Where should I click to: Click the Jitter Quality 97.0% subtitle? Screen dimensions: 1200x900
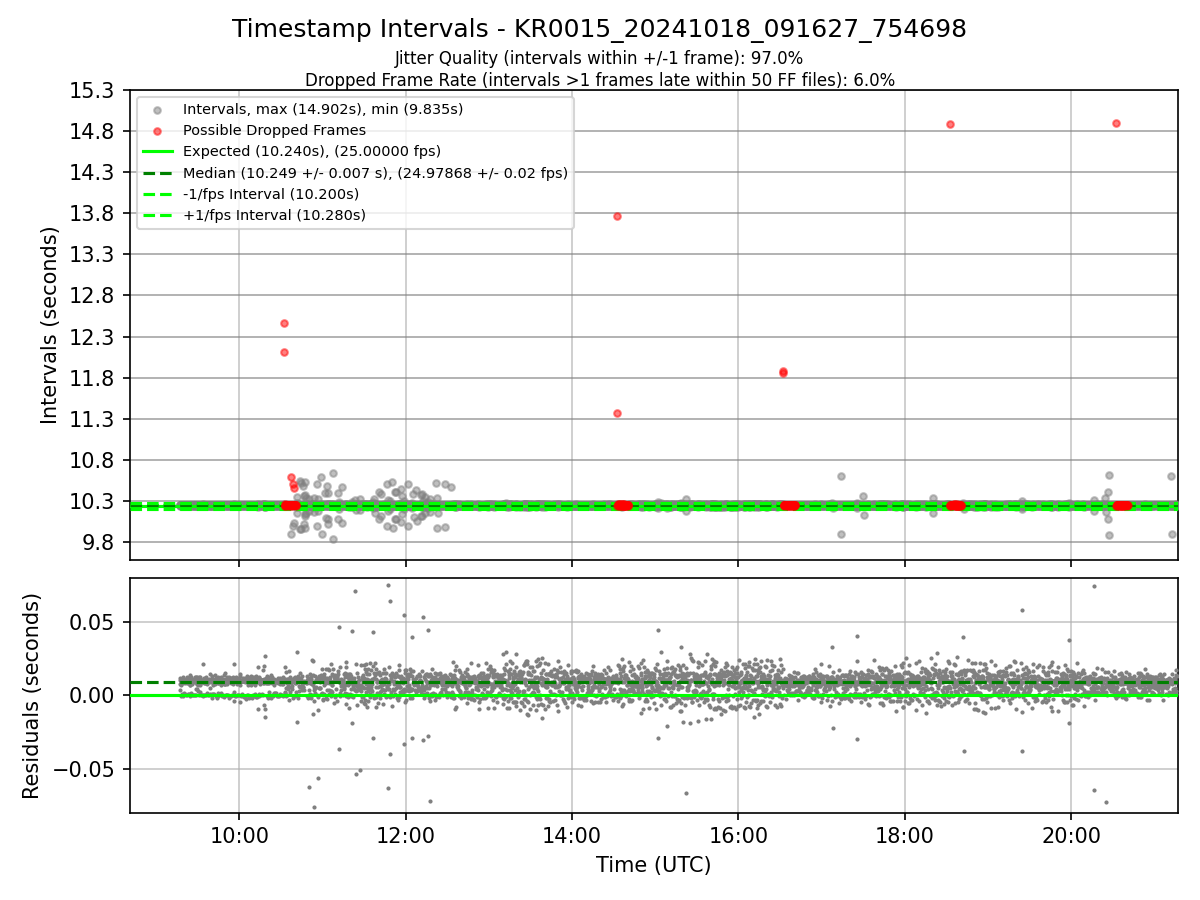(599, 58)
